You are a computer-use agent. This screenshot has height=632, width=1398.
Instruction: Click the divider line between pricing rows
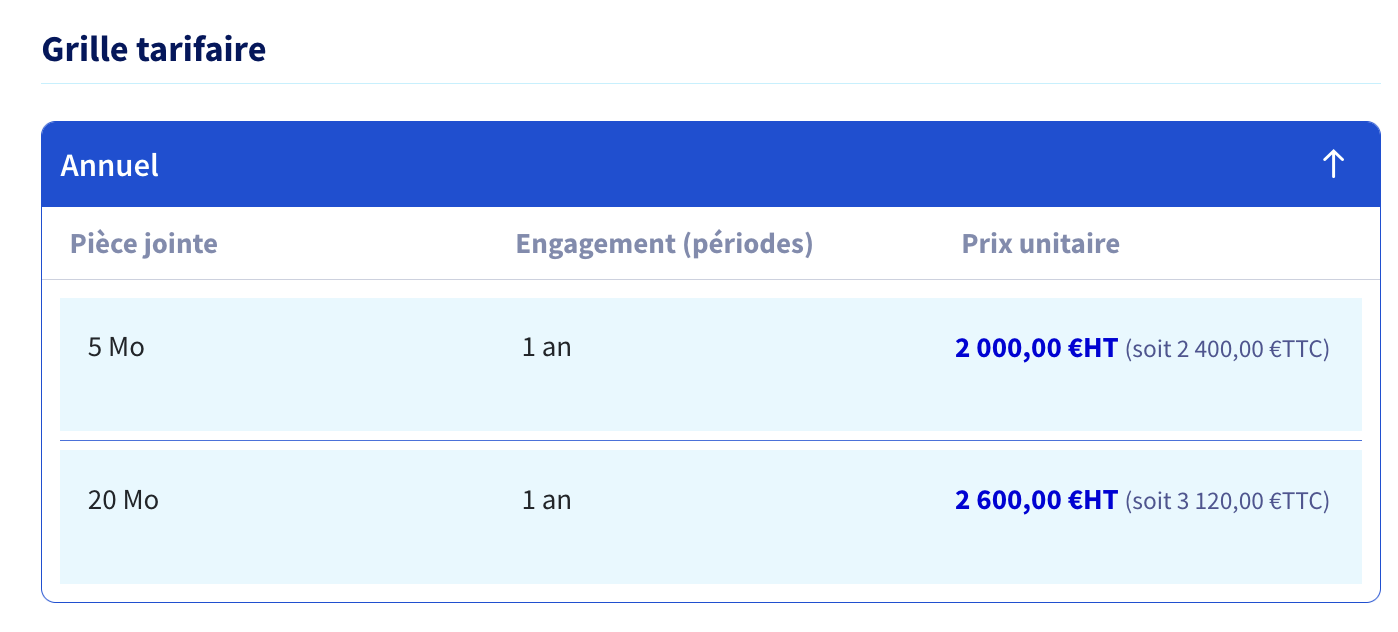(711, 440)
